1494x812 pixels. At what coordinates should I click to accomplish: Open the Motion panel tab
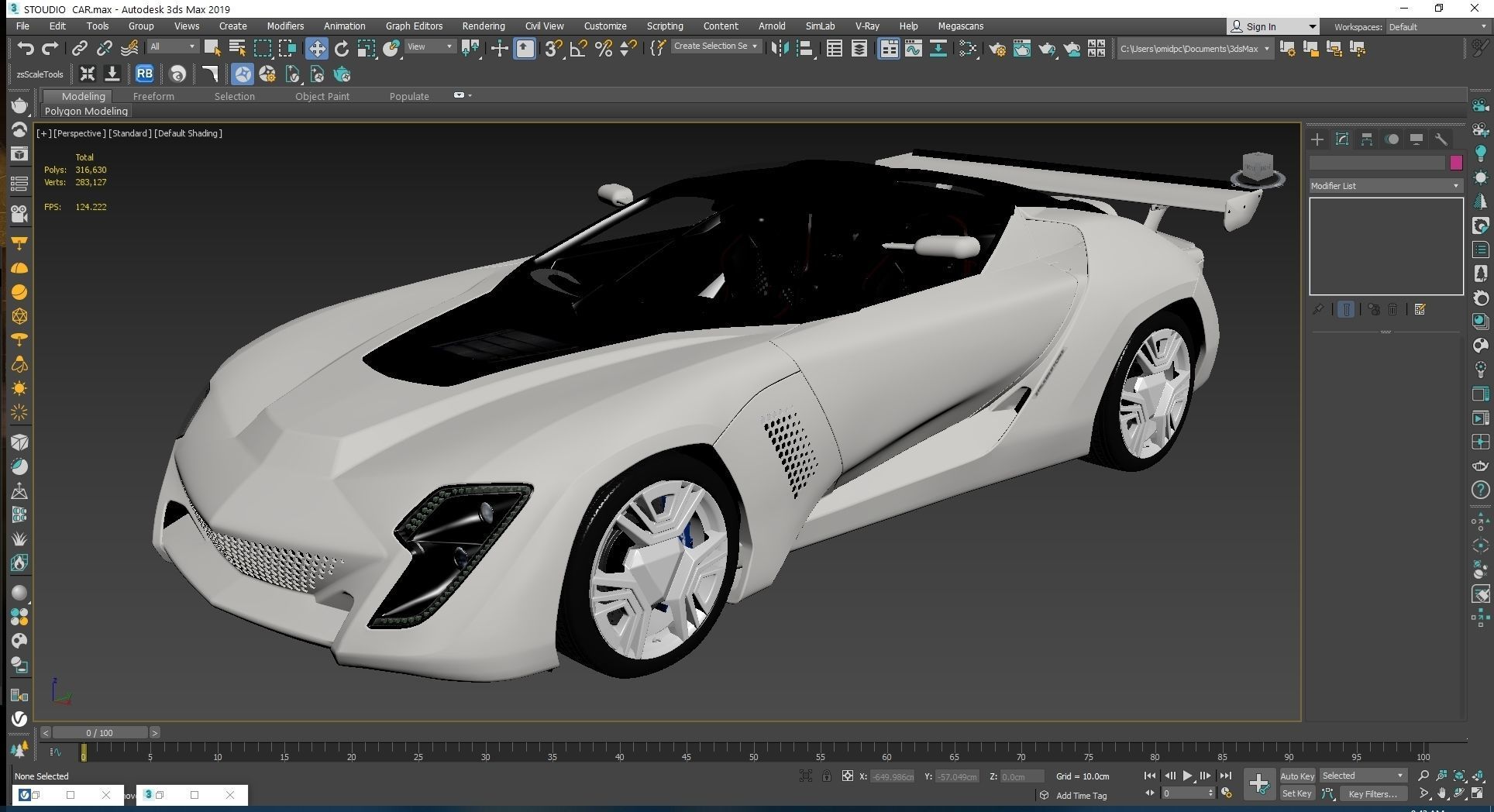click(1392, 139)
